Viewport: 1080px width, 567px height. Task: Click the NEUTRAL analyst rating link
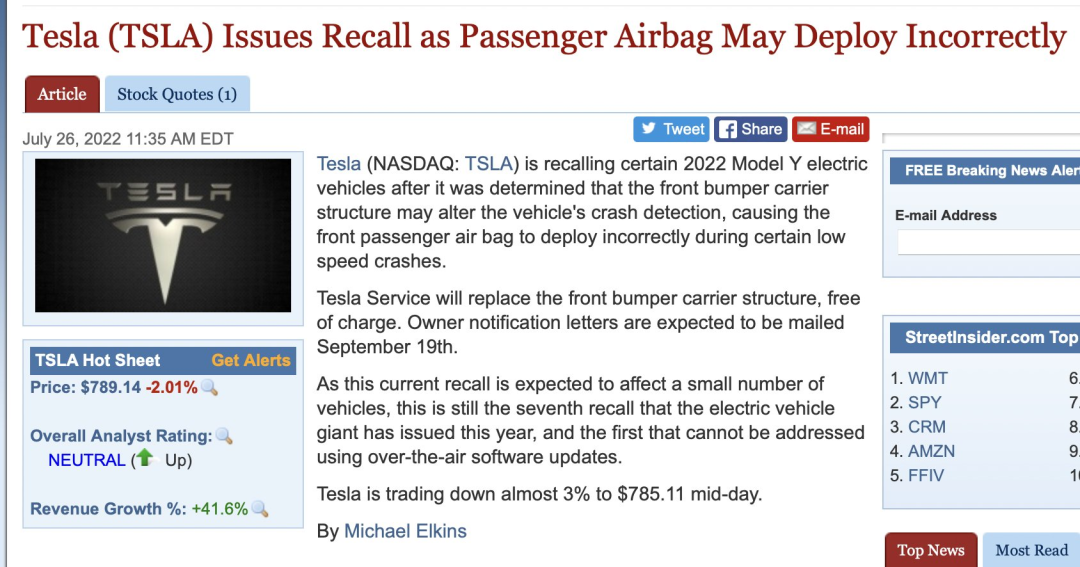[x=87, y=460]
